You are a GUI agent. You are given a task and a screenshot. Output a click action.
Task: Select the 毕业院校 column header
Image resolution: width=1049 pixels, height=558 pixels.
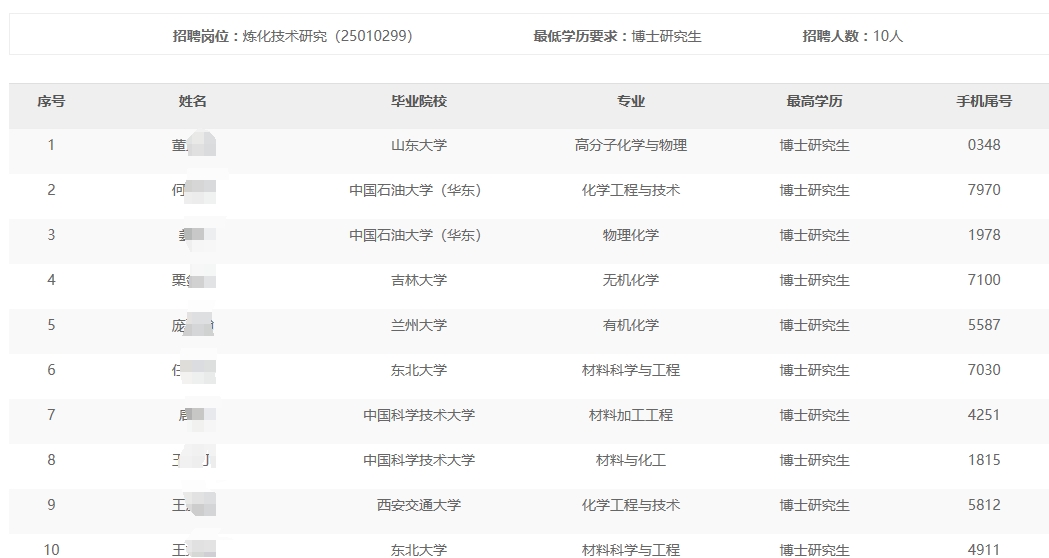click(419, 101)
